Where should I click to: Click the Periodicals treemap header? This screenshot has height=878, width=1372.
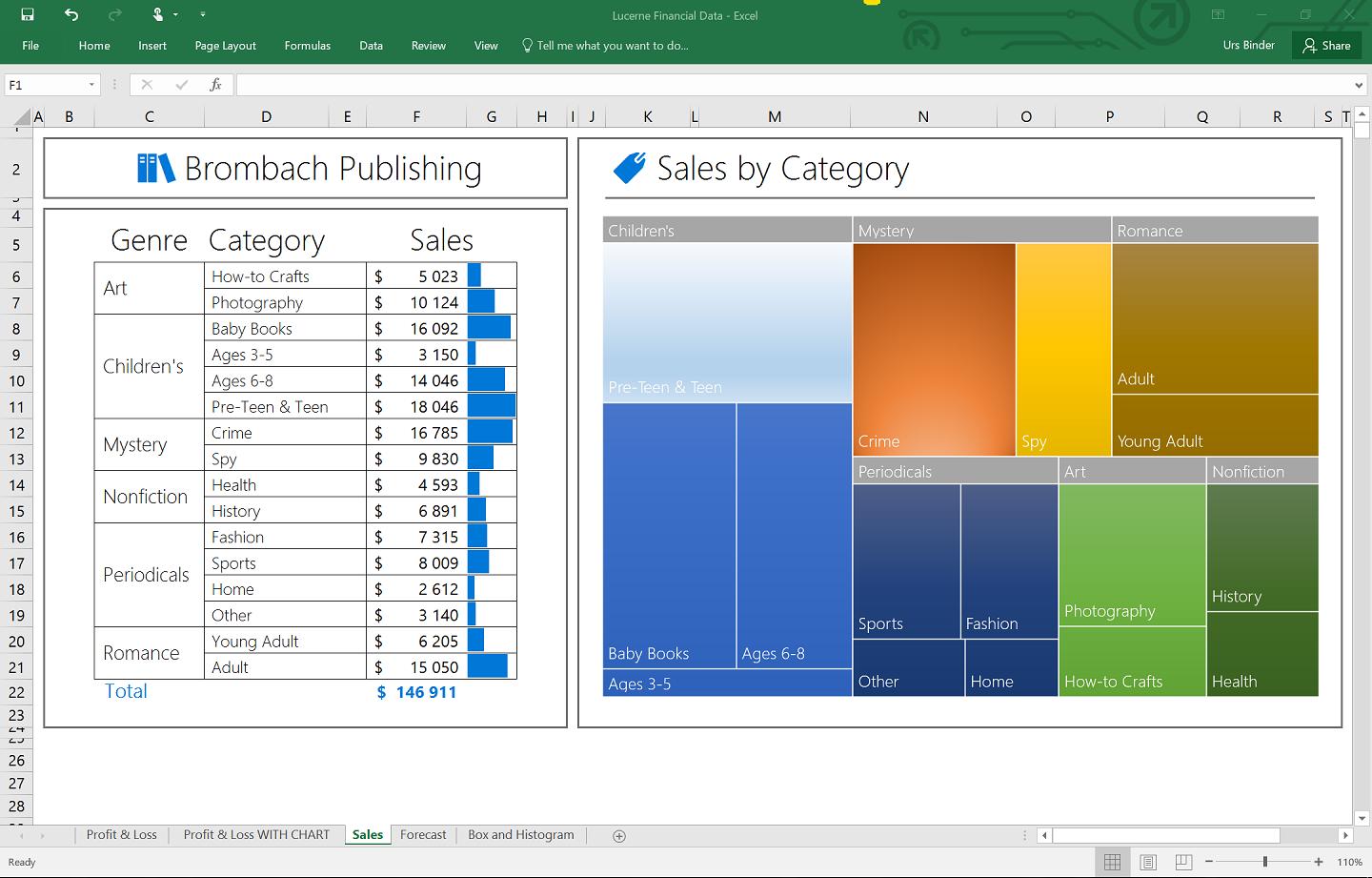point(956,471)
